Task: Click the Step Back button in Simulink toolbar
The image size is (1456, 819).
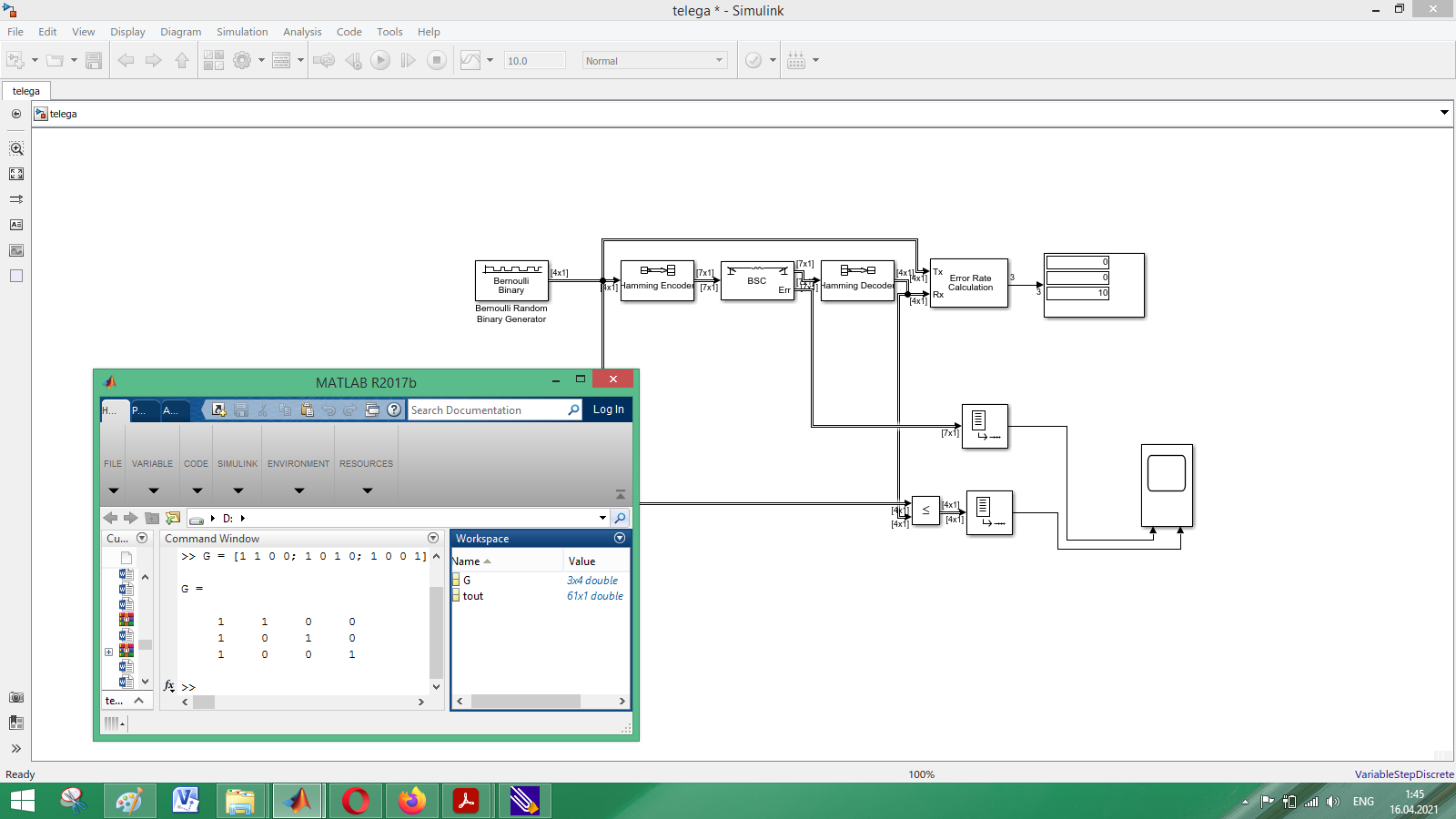Action: click(353, 61)
